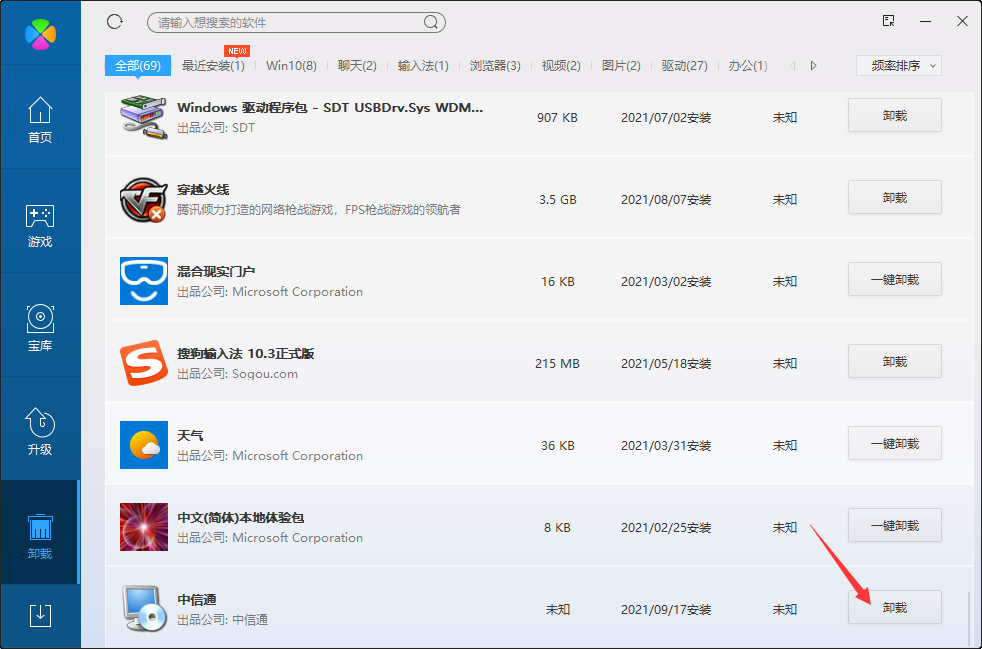Select the 穿越火线 title text

(x=203, y=189)
